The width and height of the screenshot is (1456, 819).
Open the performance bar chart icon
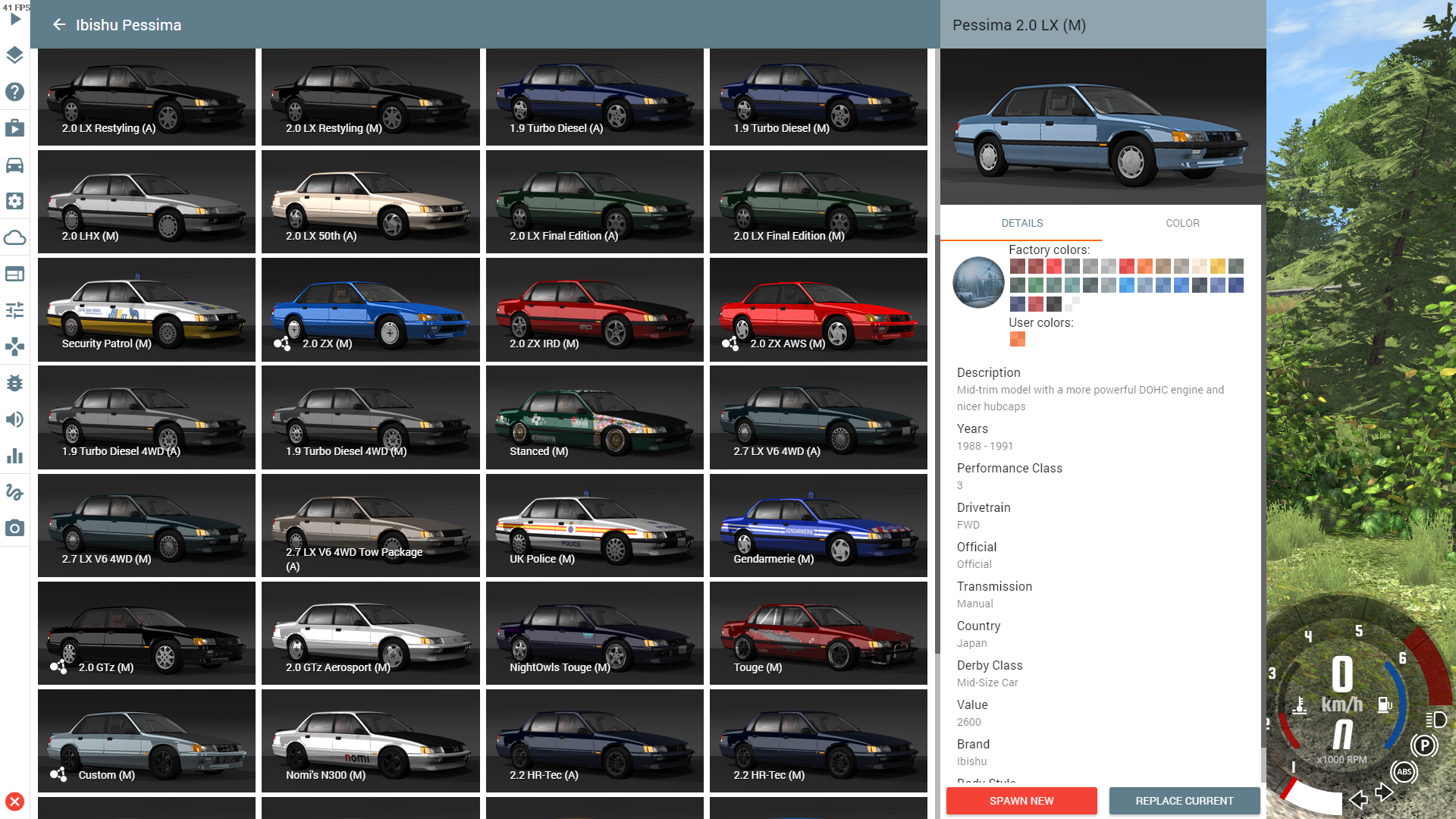point(14,456)
